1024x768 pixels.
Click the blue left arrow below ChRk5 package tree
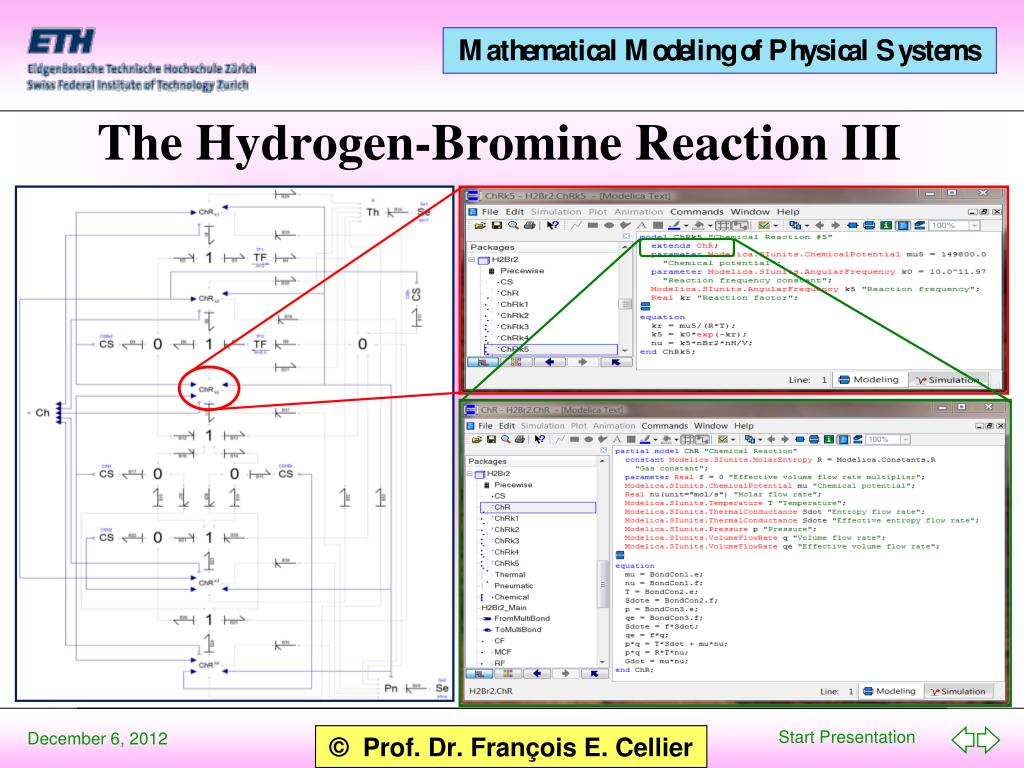(550, 362)
